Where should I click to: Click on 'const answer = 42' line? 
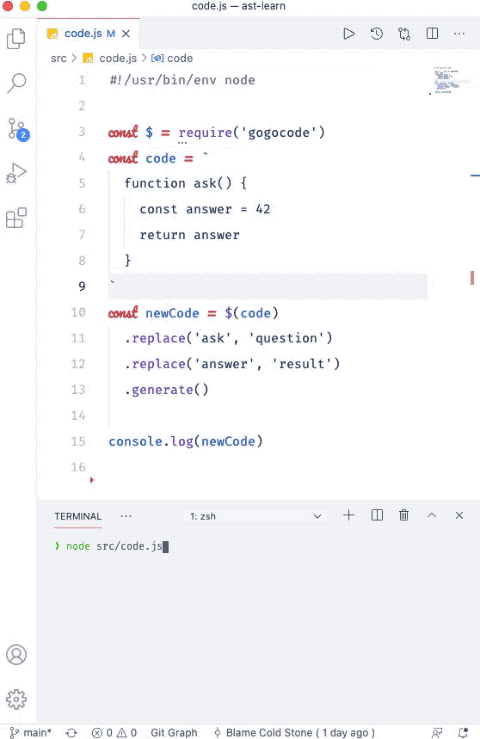(205, 209)
